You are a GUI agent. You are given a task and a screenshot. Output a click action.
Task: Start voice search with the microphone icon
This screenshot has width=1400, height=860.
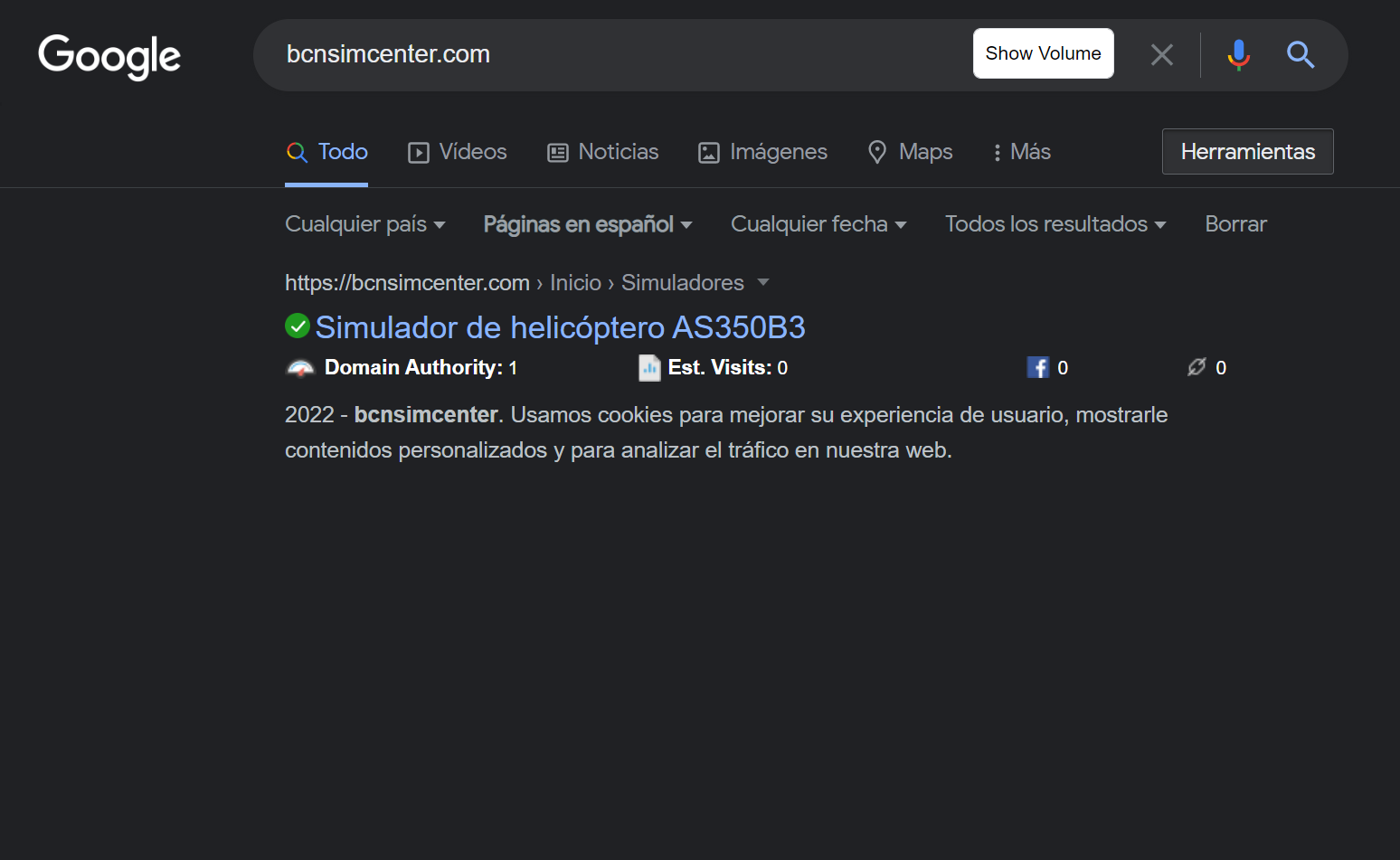(x=1239, y=55)
